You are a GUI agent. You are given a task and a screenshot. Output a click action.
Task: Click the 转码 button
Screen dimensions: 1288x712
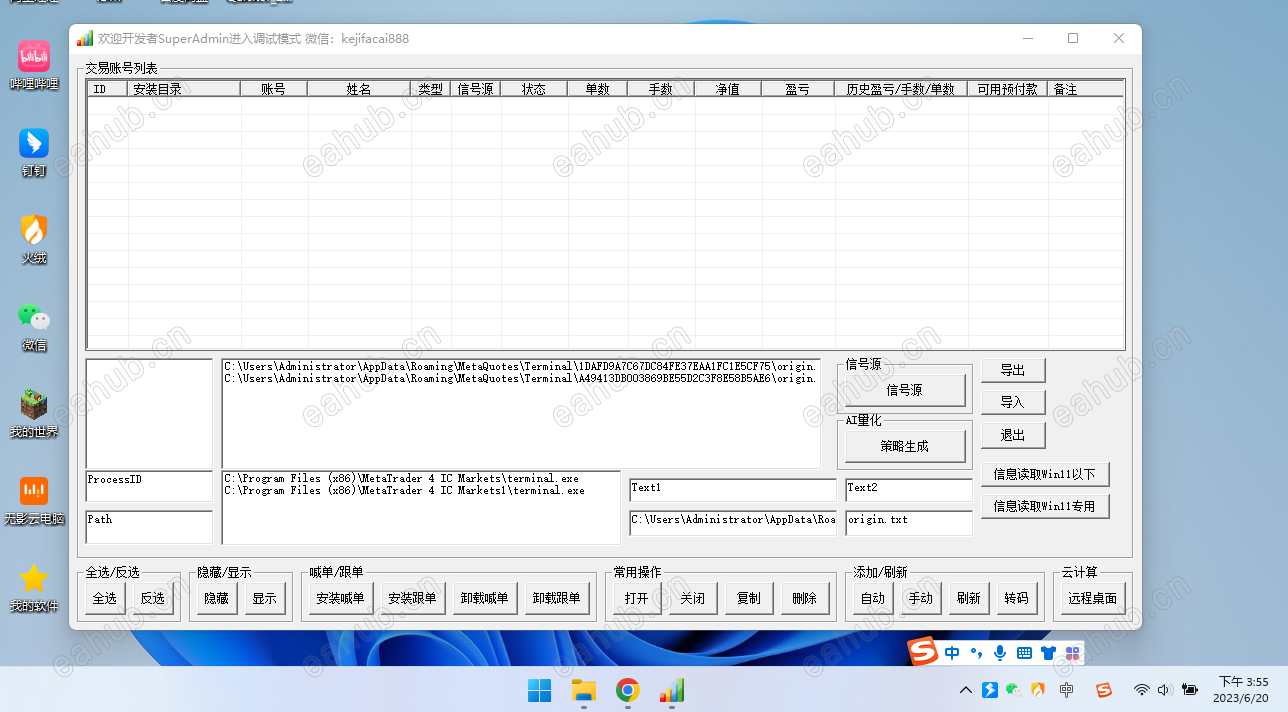1017,598
